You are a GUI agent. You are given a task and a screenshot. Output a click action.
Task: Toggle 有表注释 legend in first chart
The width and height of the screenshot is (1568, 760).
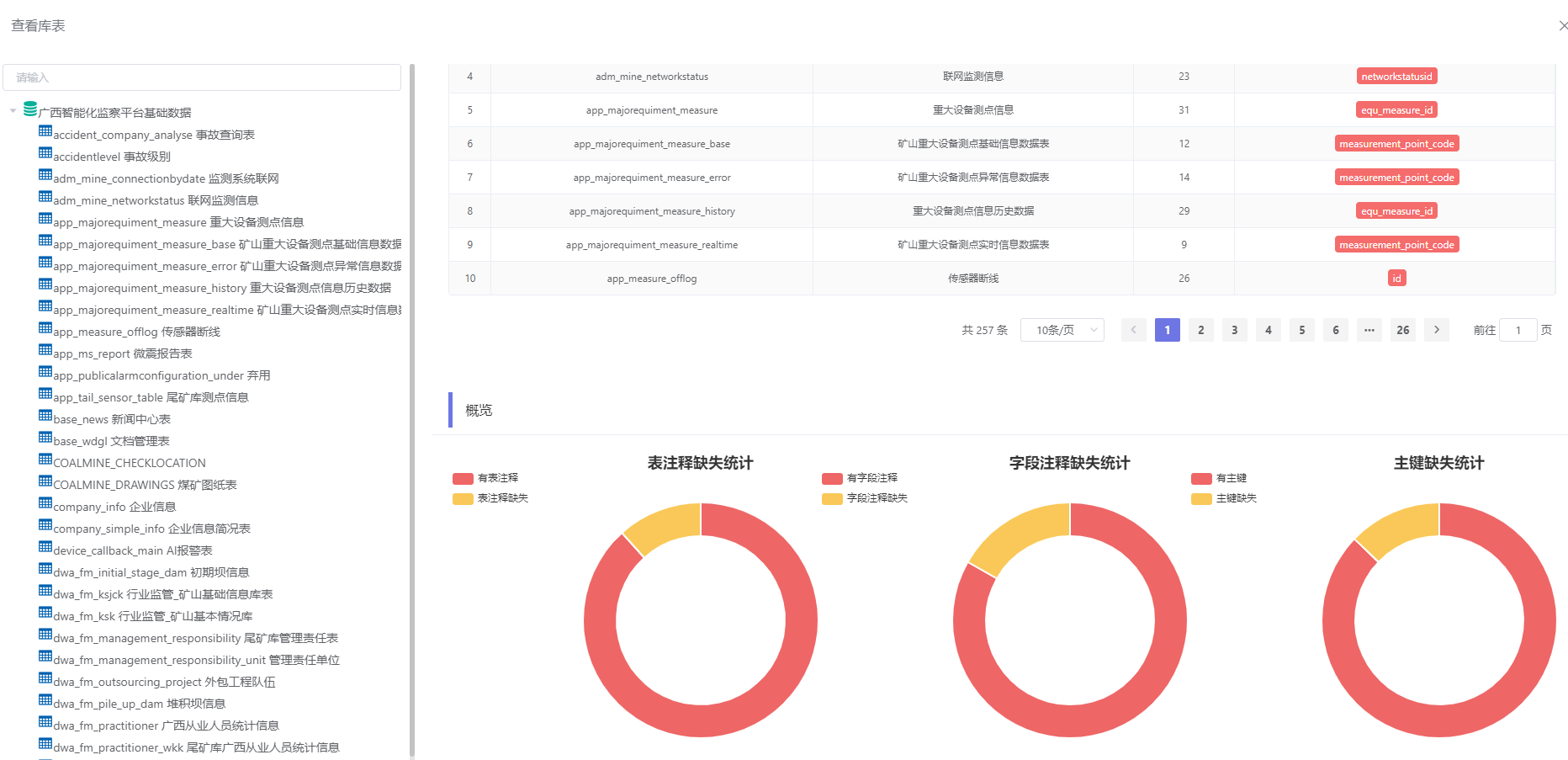pyautogui.click(x=486, y=478)
